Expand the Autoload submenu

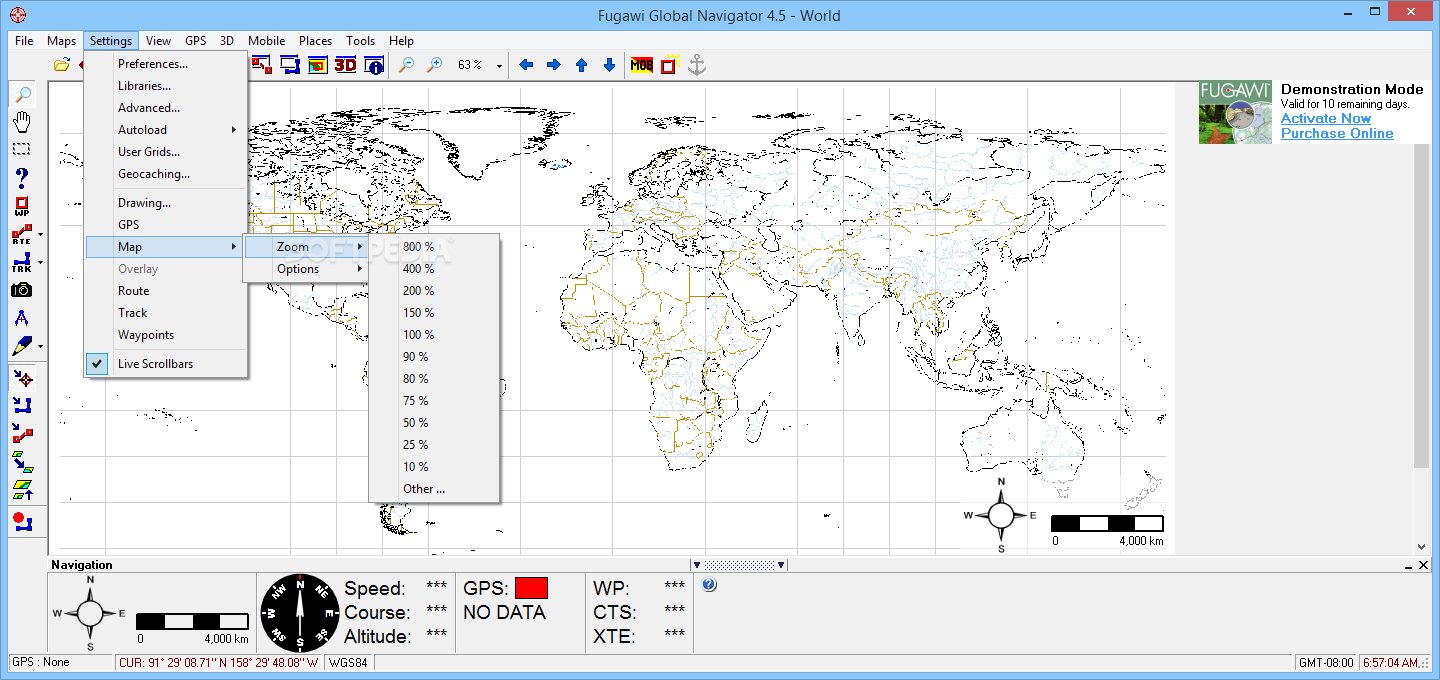coord(165,130)
